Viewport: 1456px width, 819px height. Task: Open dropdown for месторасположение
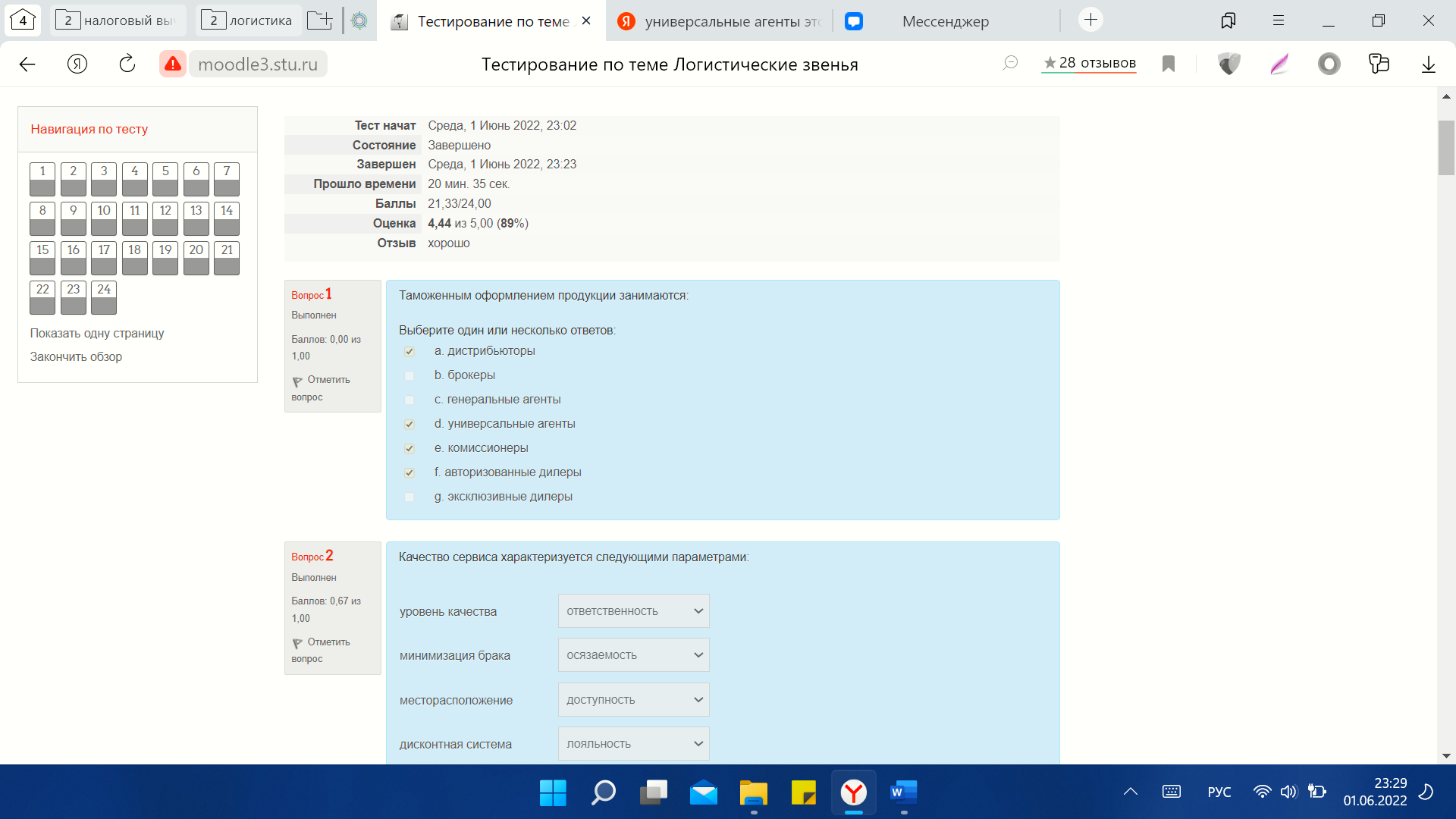point(634,700)
